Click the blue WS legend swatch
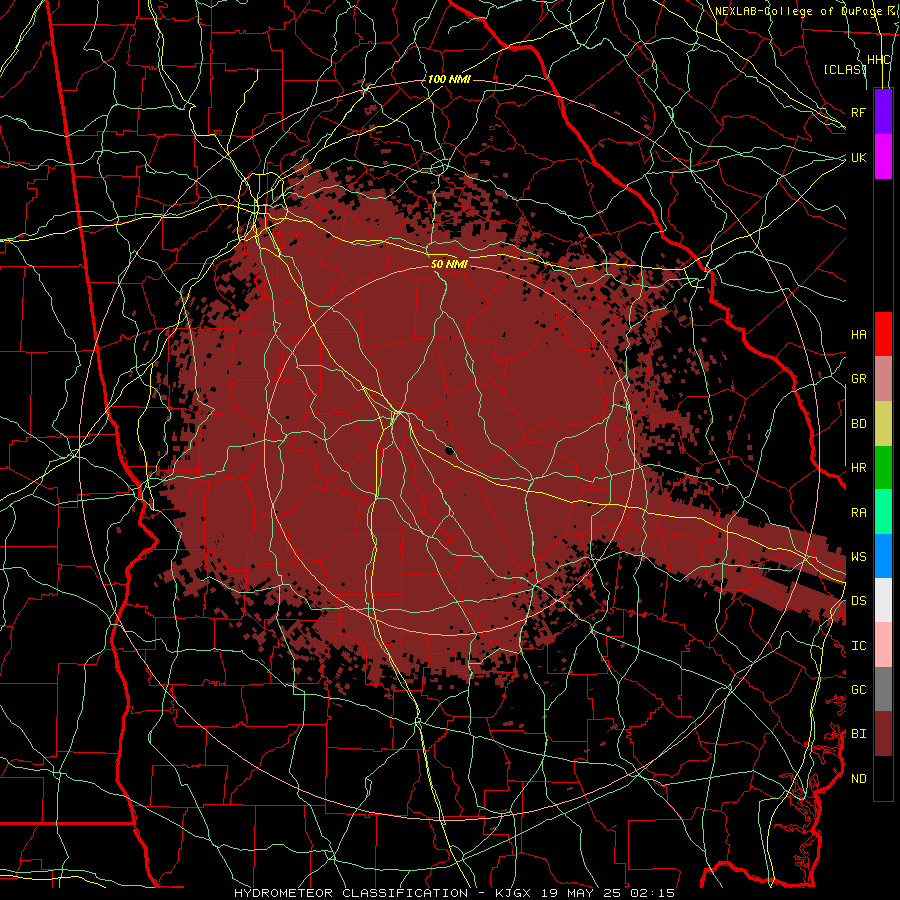 tap(883, 556)
